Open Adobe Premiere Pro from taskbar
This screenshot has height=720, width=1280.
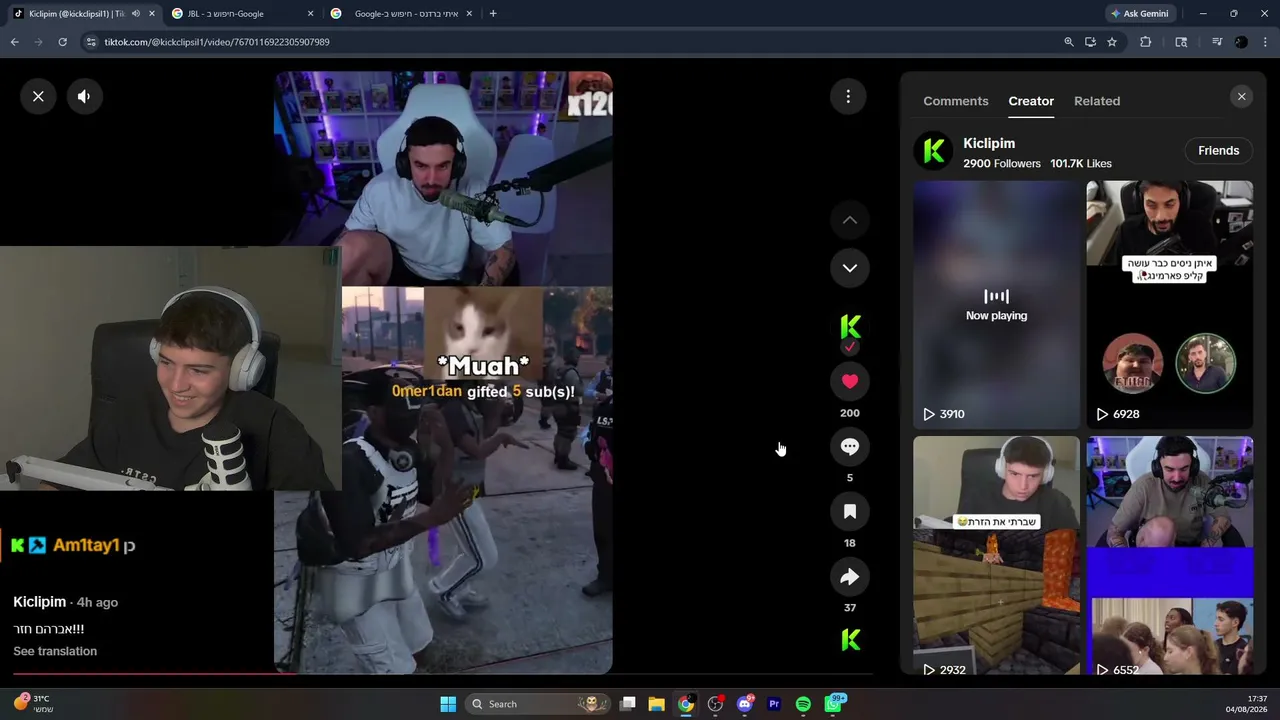coord(774,704)
